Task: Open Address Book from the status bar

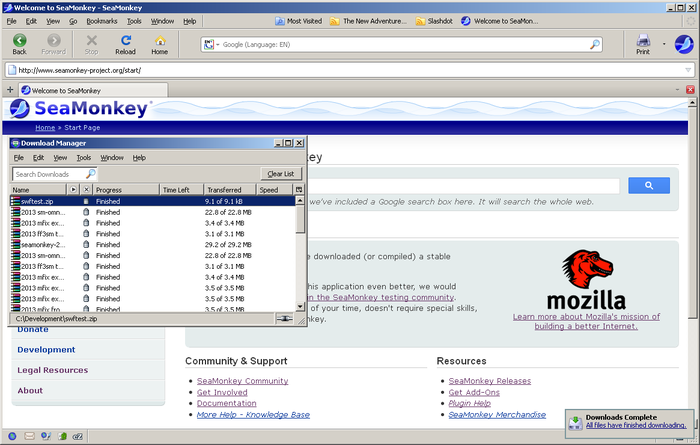Action: (62, 436)
